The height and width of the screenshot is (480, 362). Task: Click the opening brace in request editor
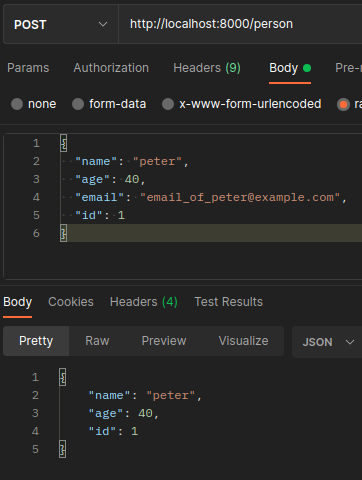point(63,143)
